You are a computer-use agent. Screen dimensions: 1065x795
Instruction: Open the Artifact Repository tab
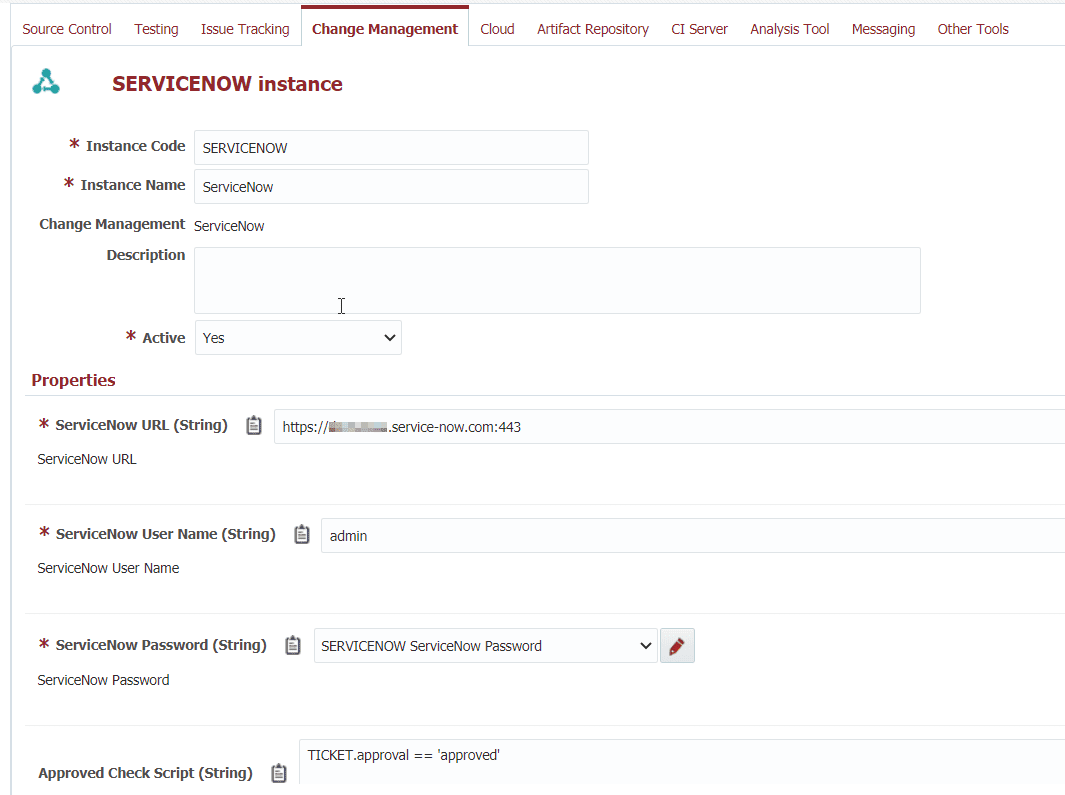pyautogui.click(x=593, y=29)
